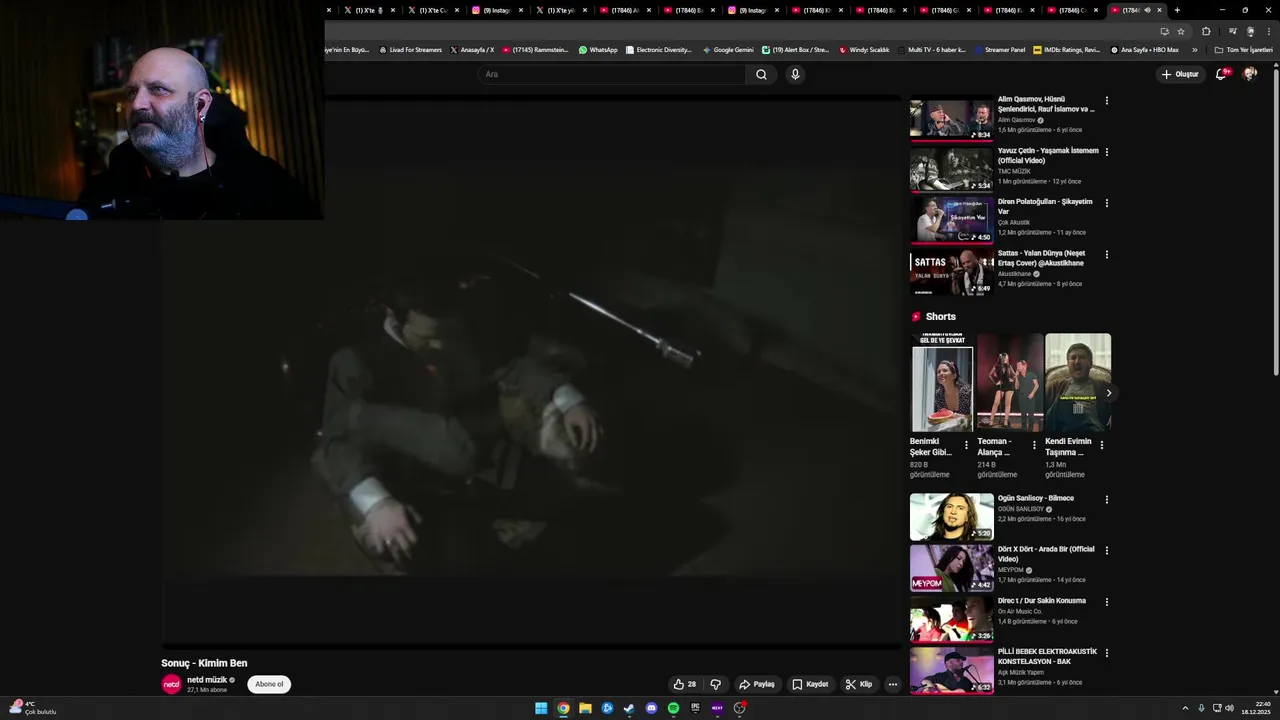
Task: Open Teoman Alança short thumbnail
Action: coord(1009,382)
